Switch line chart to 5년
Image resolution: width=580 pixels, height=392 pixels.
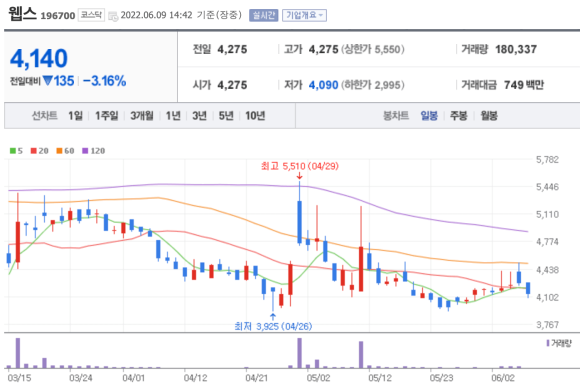click(226, 116)
